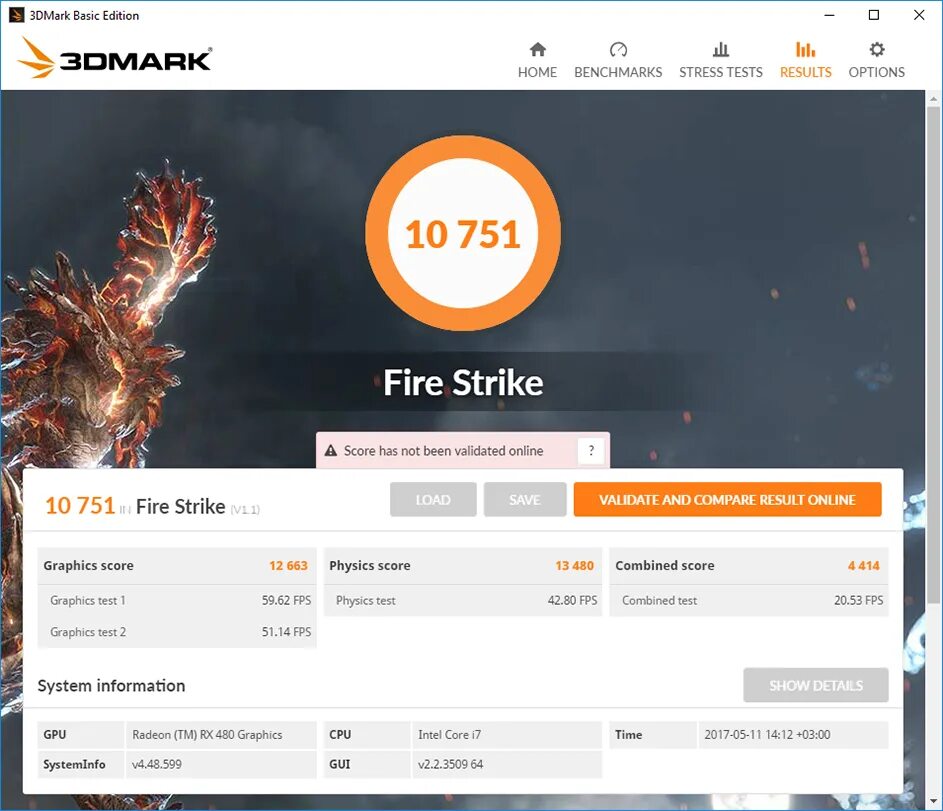Click the warning triangle icon
Viewport: 943px width, 811px height.
(331, 450)
